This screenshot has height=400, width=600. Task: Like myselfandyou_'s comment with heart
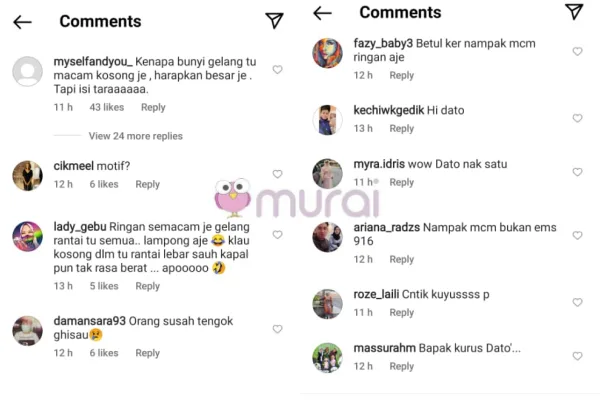pos(277,69)
